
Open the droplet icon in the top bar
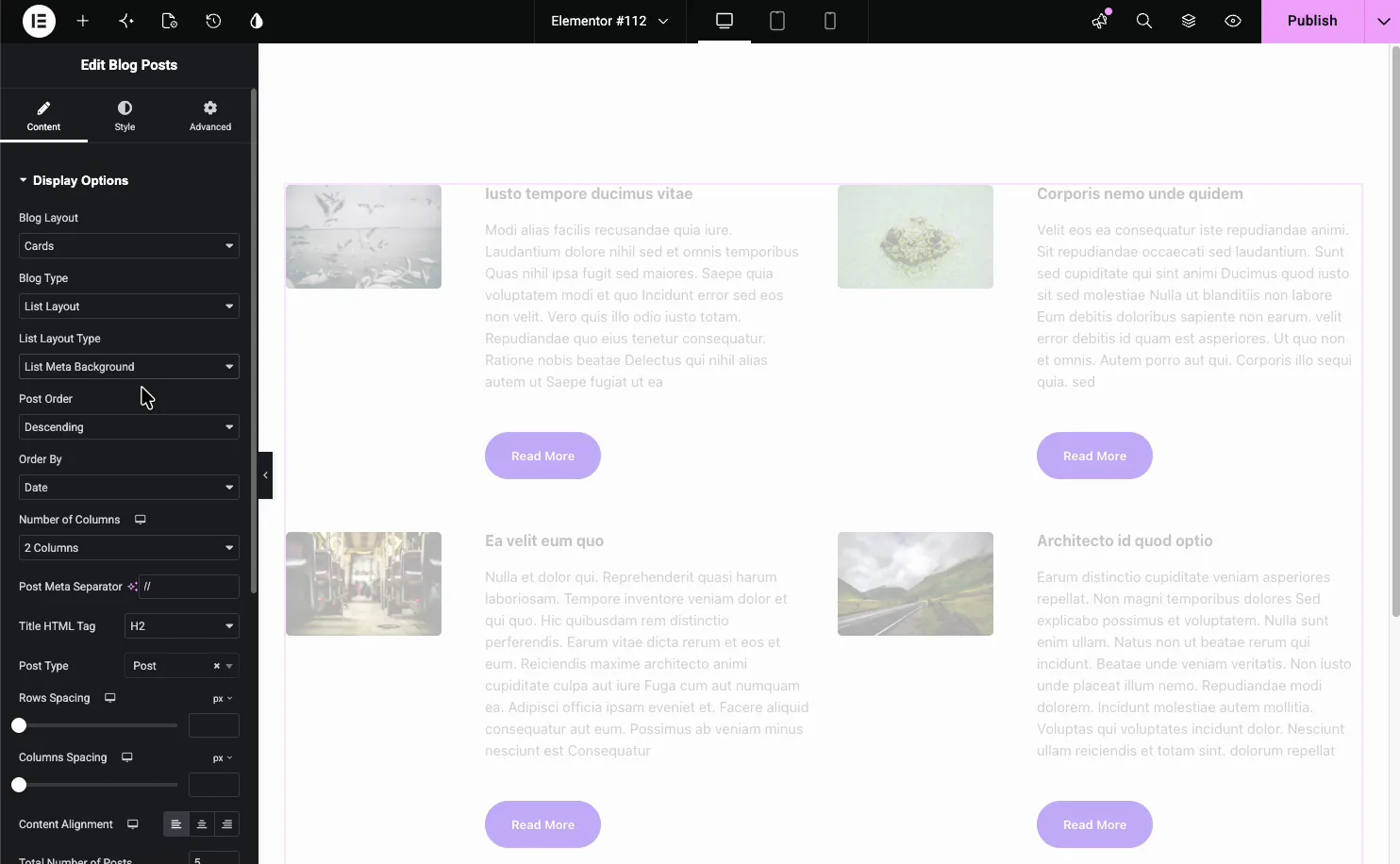point(257,21)
